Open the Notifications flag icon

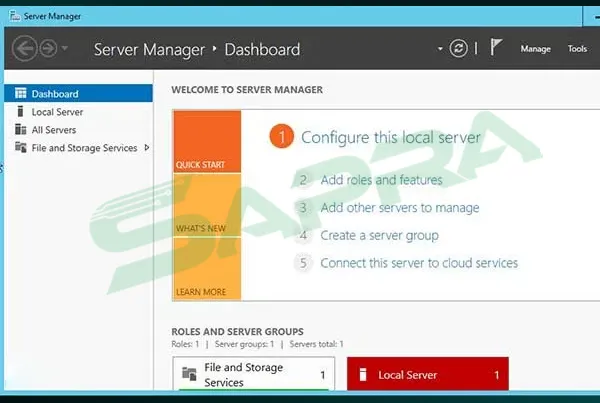tap(496, 48)
